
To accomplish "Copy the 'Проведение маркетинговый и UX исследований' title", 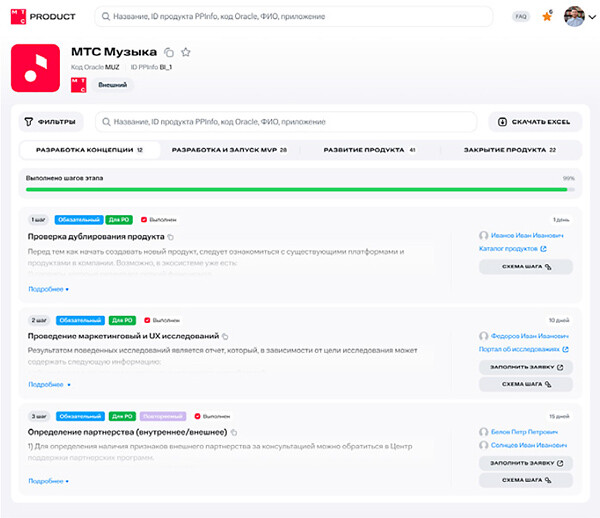I will tap(225, 337).
